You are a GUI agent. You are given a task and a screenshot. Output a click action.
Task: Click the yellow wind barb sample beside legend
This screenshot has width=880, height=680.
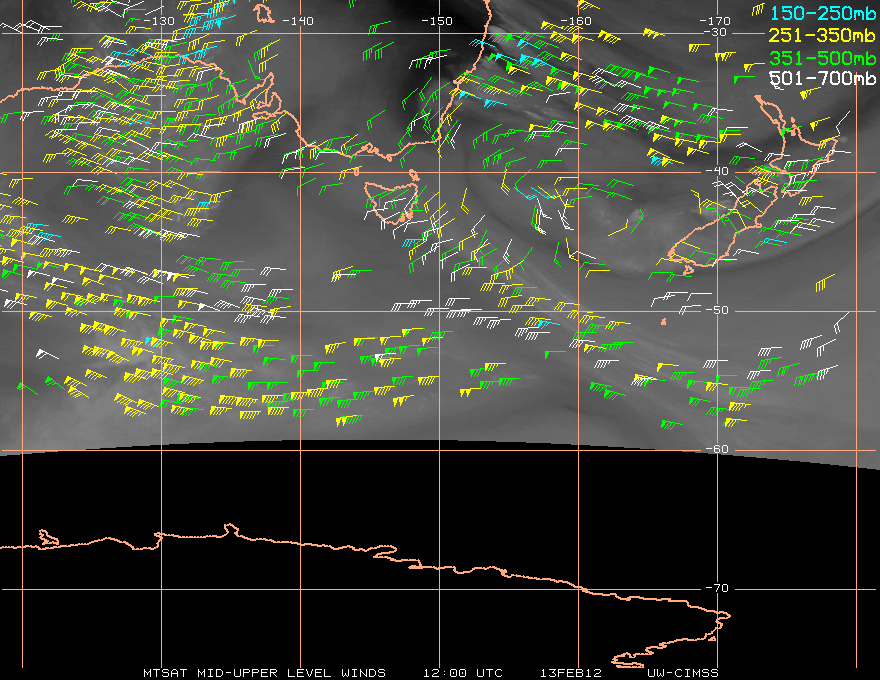[758, 10]
